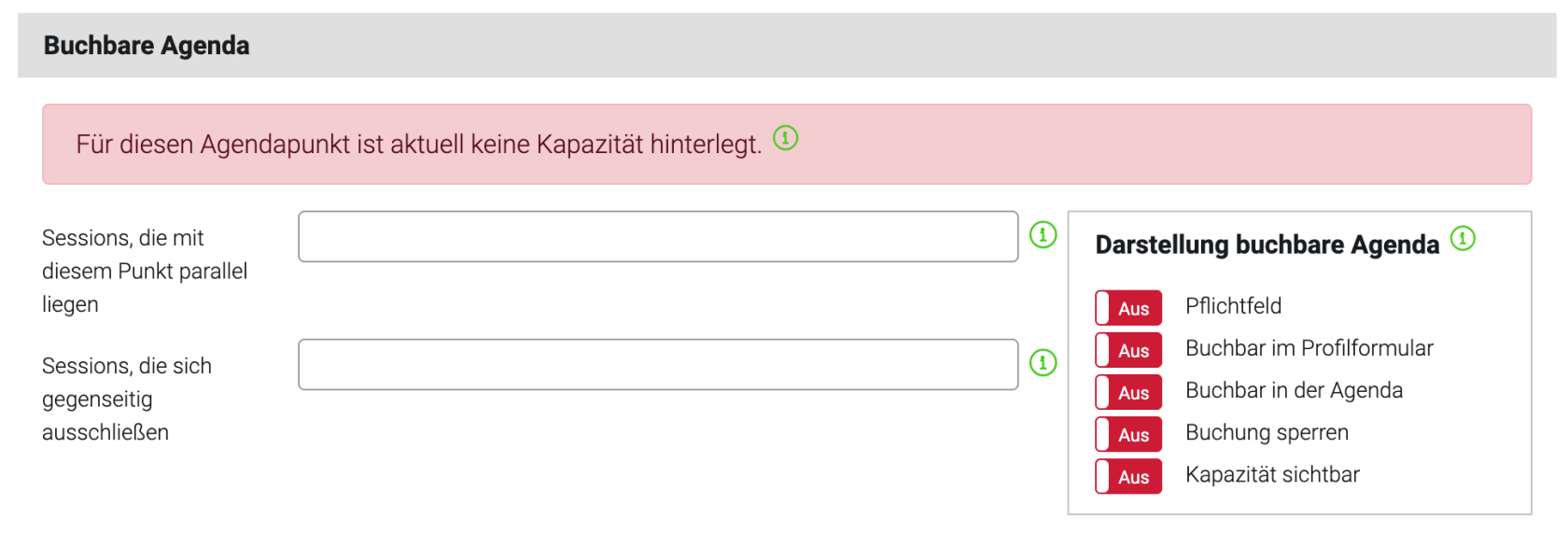
Task: Open info icon beside the capacity warning
Action: click(786, 138)
